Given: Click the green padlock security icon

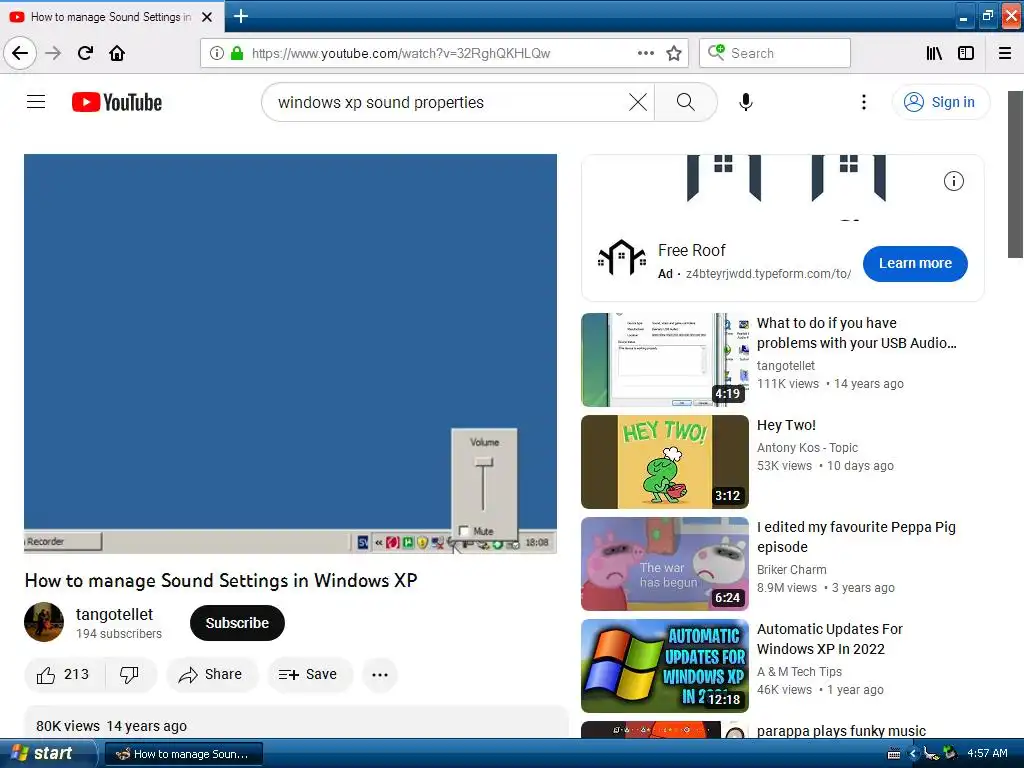Looking at the screenshot, I should (x=237, y=53).
